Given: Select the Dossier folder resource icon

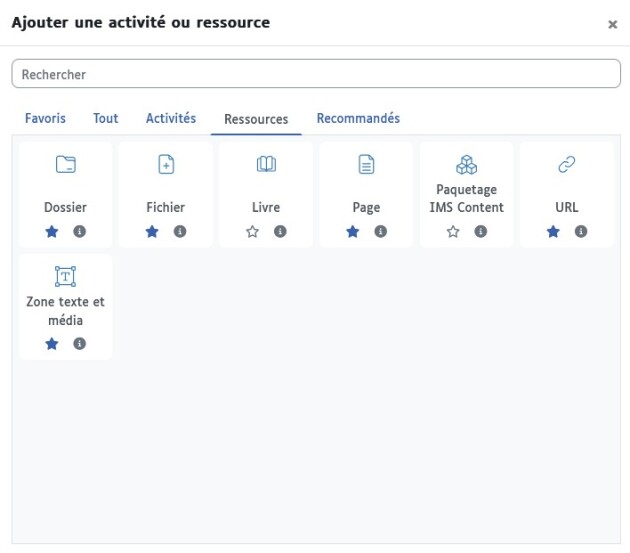Looking at the screenshot, I should [x=65, y=165].
